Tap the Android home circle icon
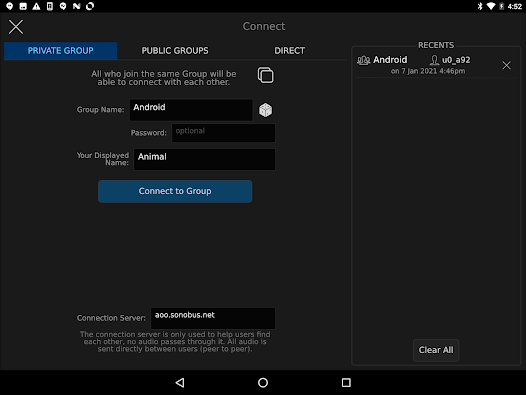The height and width of the screenshot is (395, 526). pos(263,383)
